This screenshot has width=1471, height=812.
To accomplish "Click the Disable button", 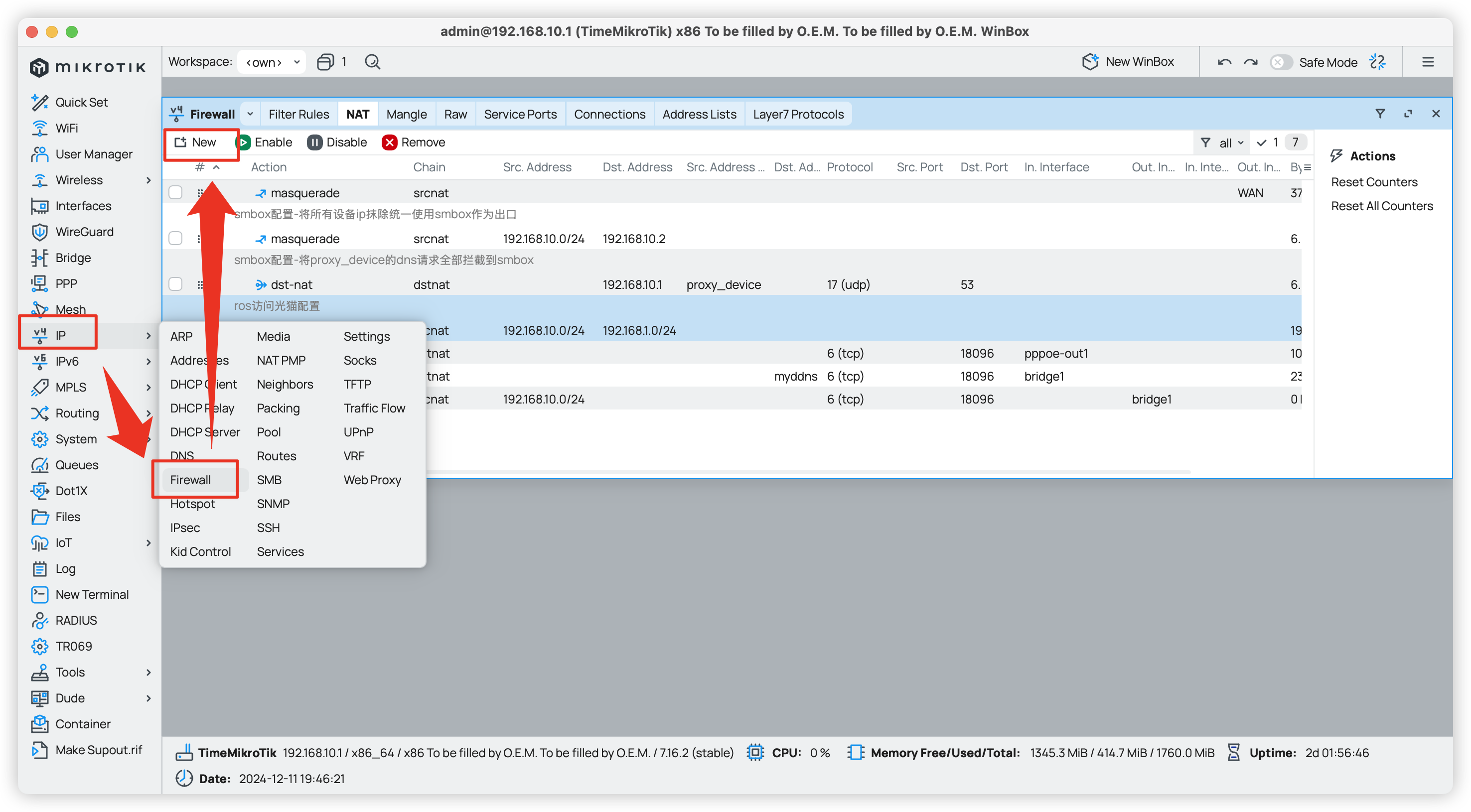I will 337,142.
